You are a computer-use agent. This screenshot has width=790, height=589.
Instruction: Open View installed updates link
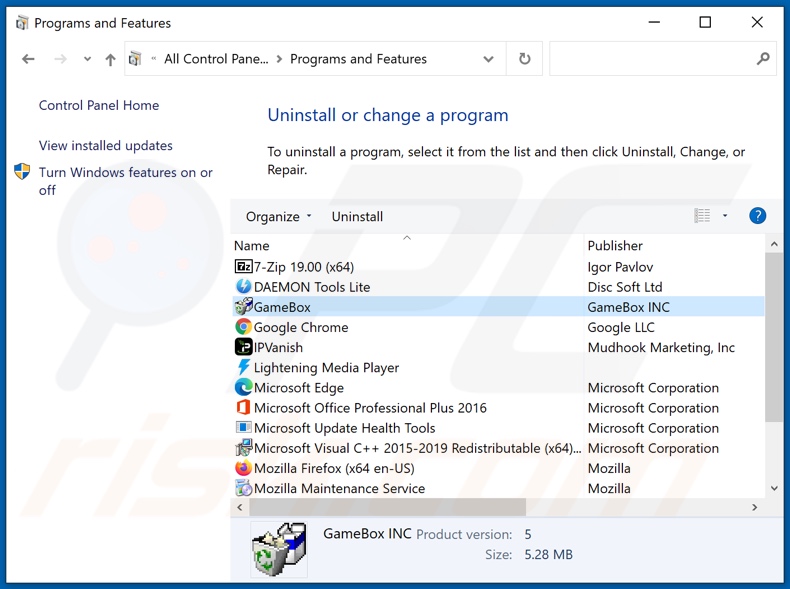(105, 146)
